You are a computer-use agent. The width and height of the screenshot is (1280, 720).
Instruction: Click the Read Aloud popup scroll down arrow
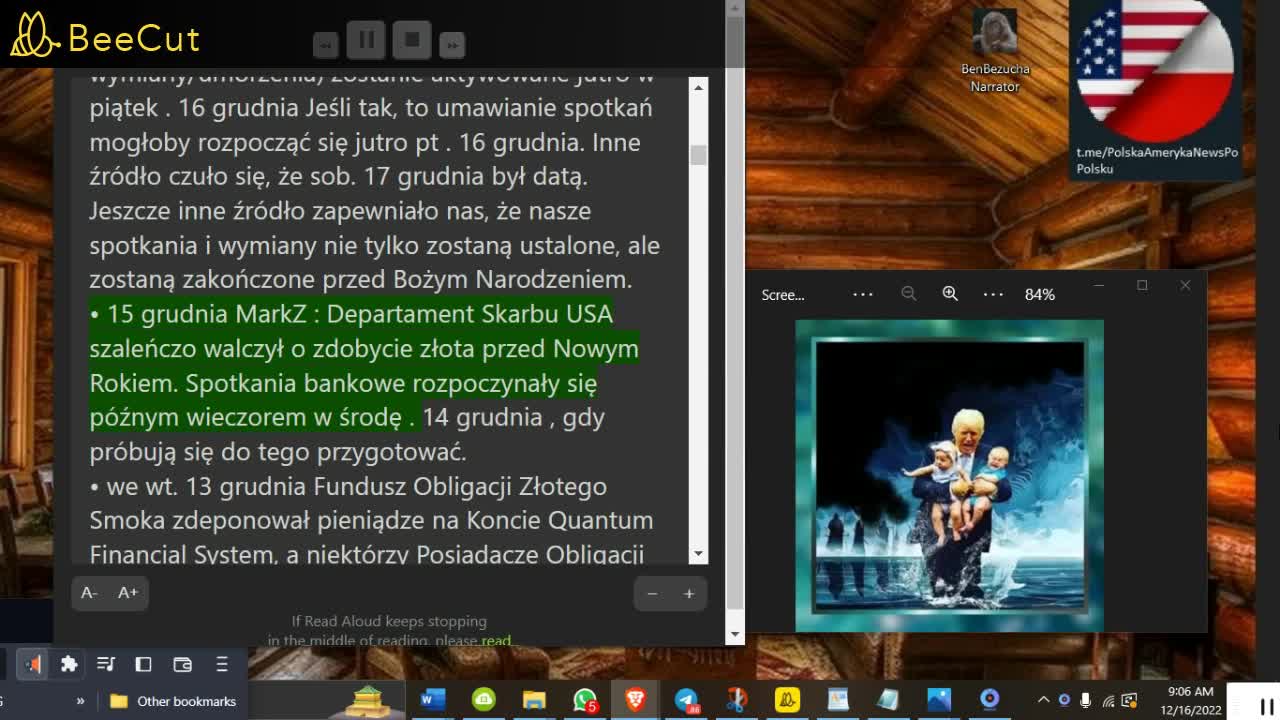[x=736, y=634]
